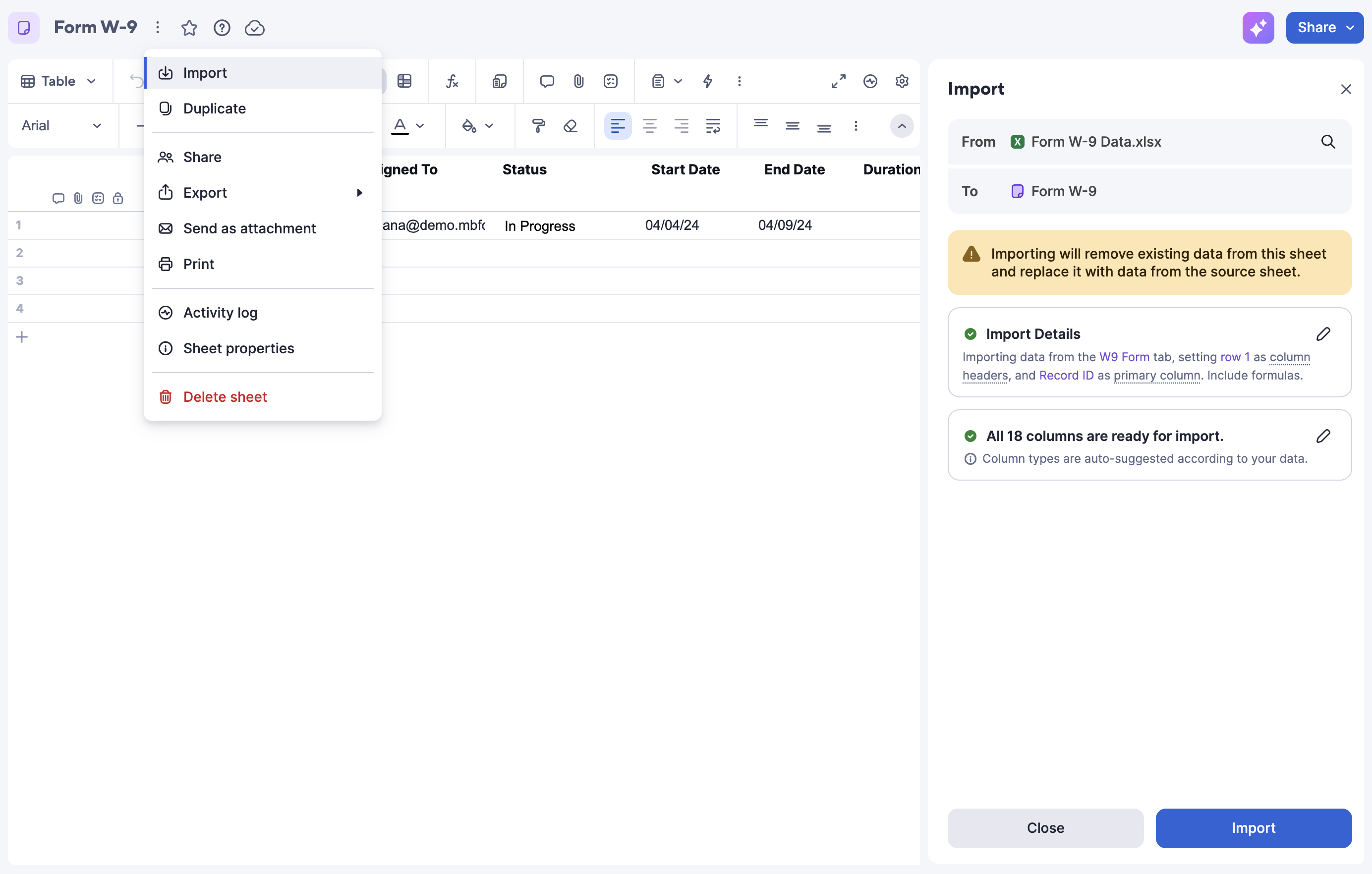Viewport: 1372px width, 874px height.
Task: Click the table layout icon in toolbar
Action: coord(404,81)
